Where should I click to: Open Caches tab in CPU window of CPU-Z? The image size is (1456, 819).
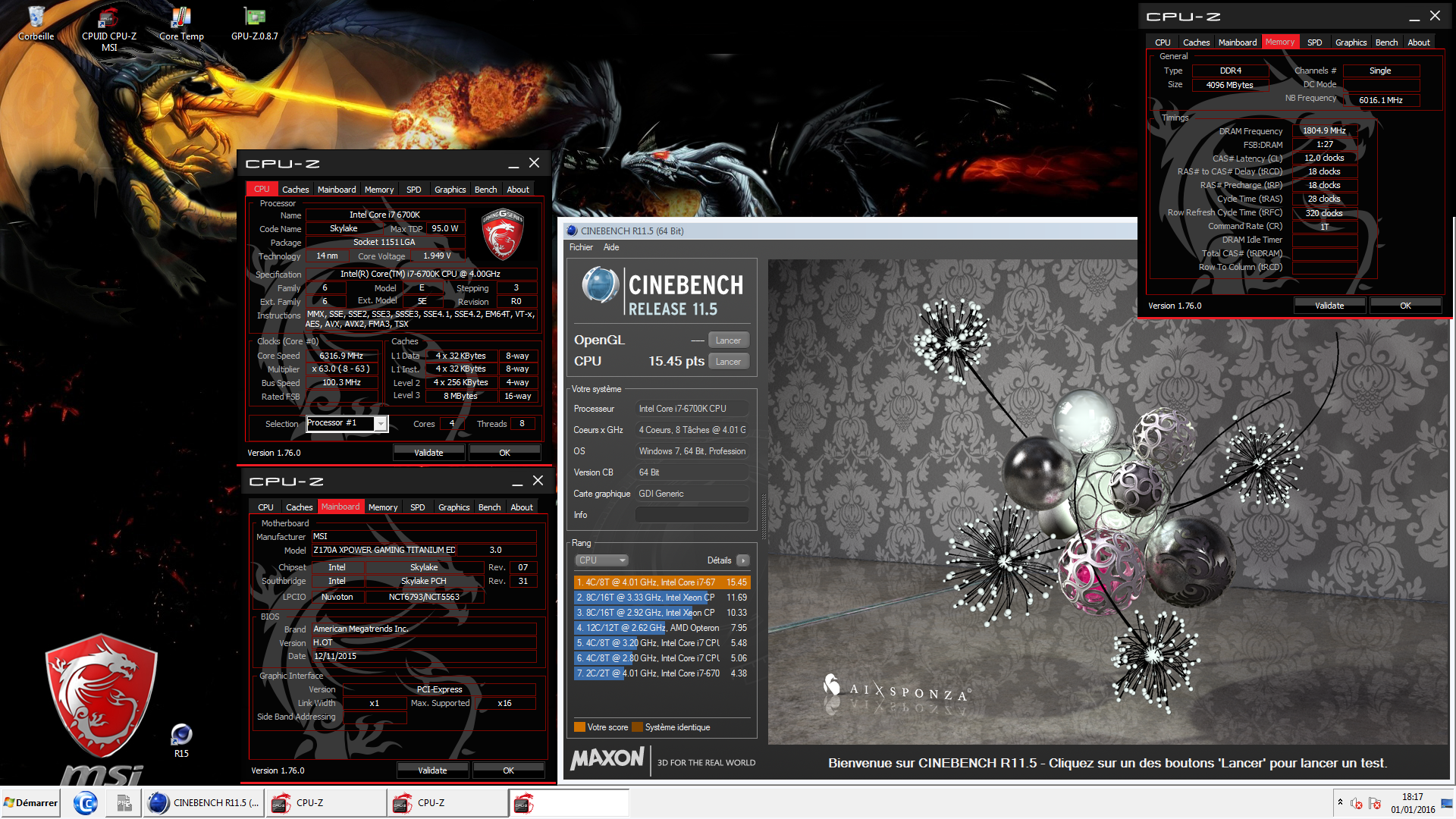[295, 190]
